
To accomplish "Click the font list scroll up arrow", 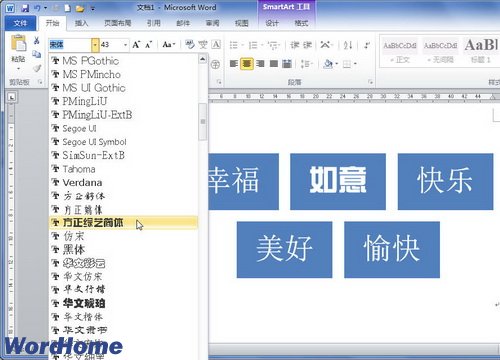I will point(202,59).
